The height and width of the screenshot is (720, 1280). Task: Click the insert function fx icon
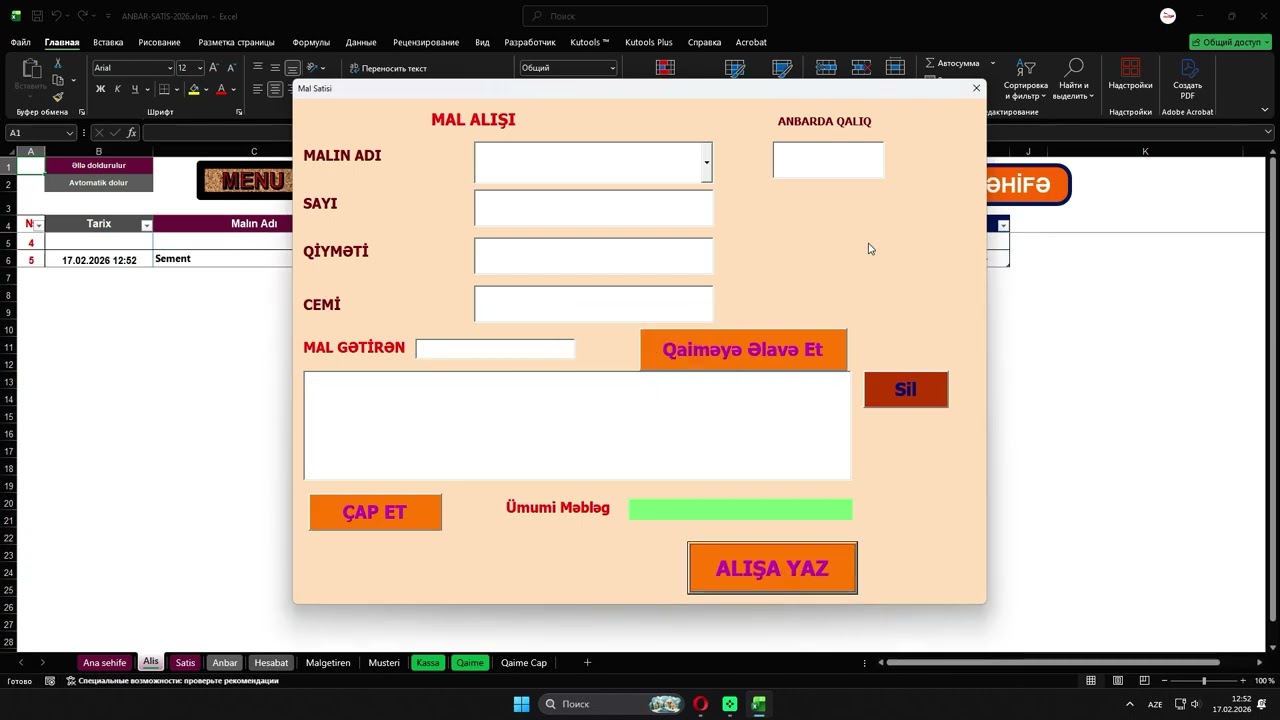(131, 133)
